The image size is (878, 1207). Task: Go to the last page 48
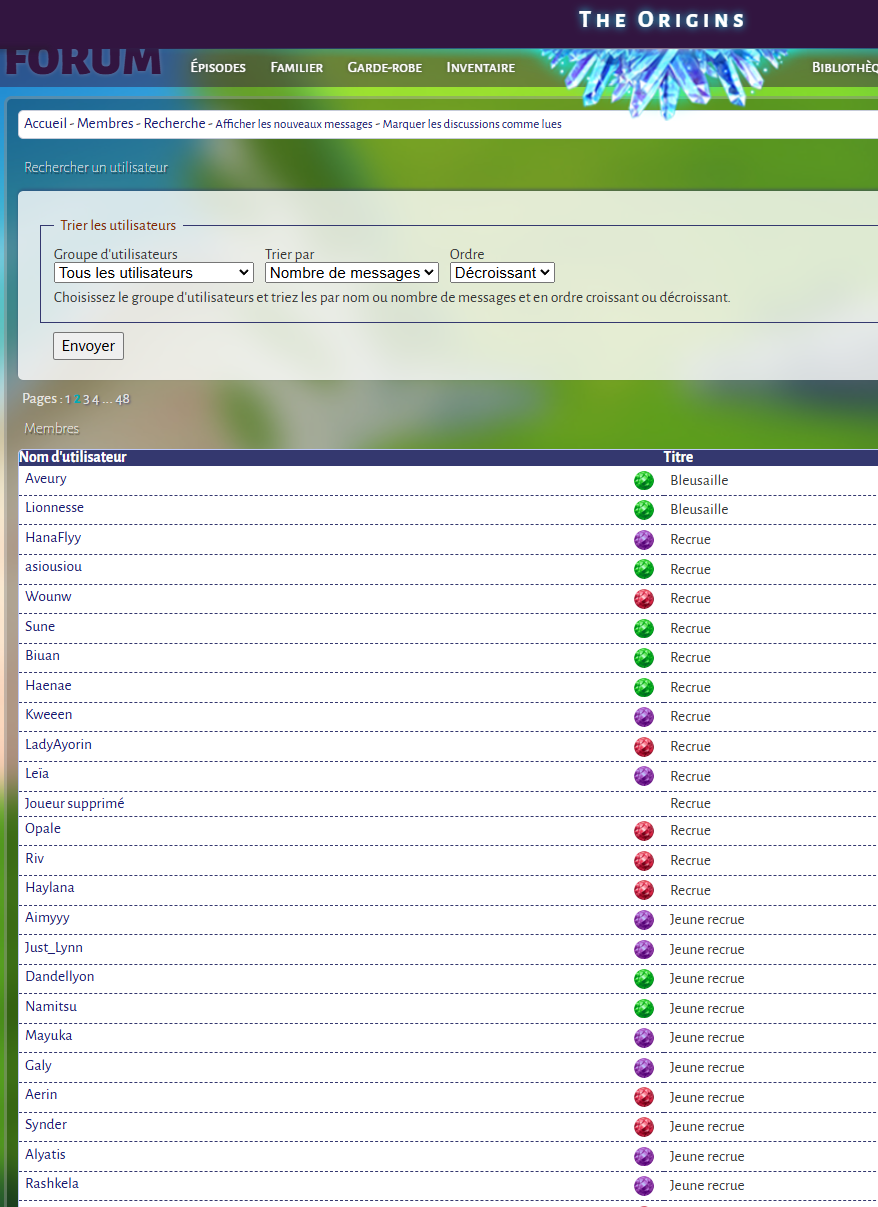(x=122, y=399)
